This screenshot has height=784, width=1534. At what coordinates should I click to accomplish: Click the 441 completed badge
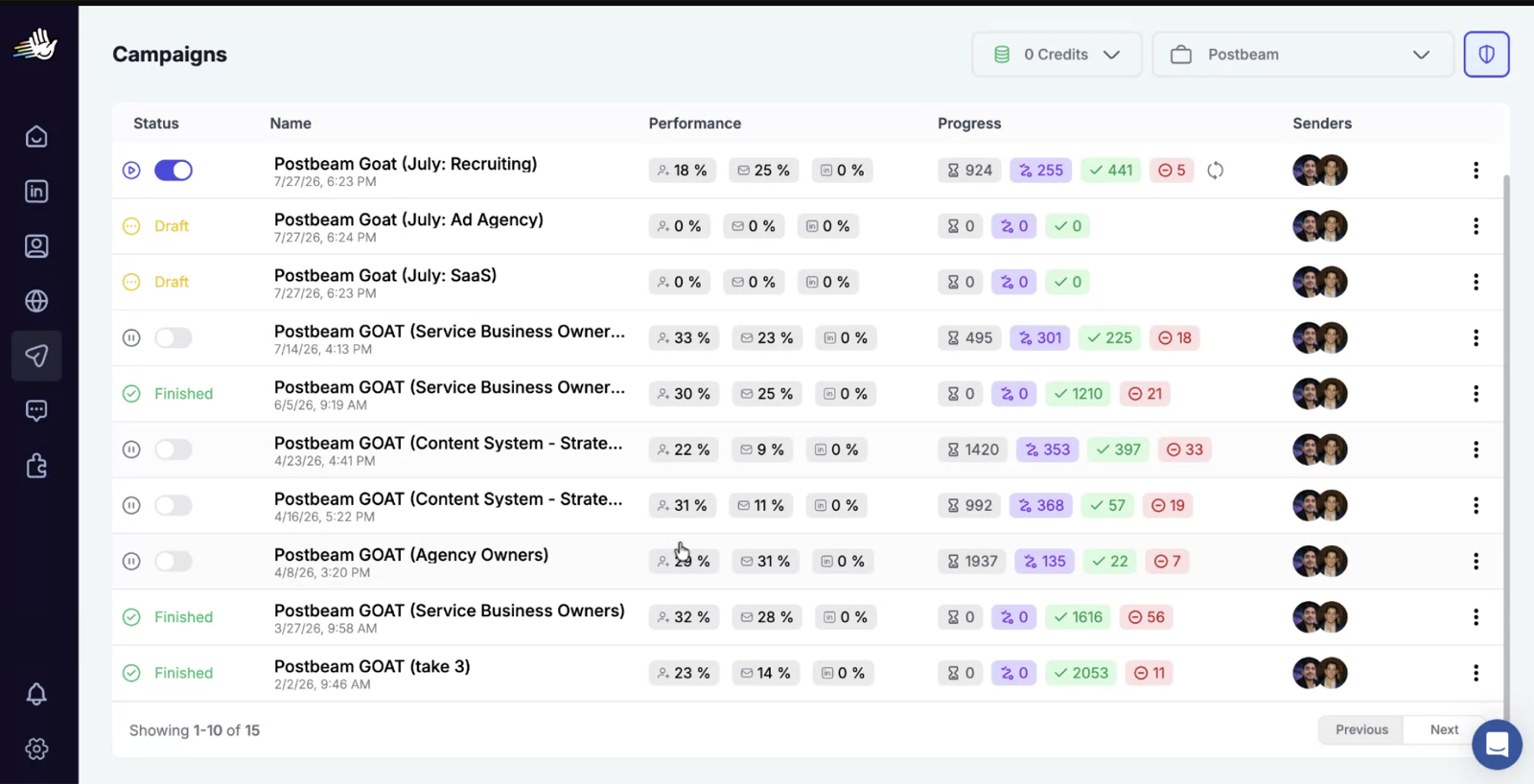pos(1110,171)
